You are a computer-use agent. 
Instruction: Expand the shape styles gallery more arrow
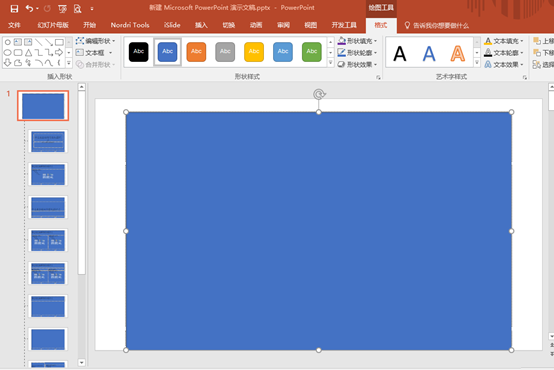pyautogui.click(x=331, y=63)
